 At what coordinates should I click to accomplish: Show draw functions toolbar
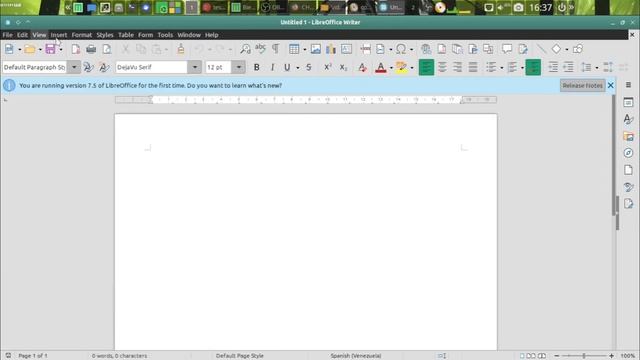[x=578, y=49]
